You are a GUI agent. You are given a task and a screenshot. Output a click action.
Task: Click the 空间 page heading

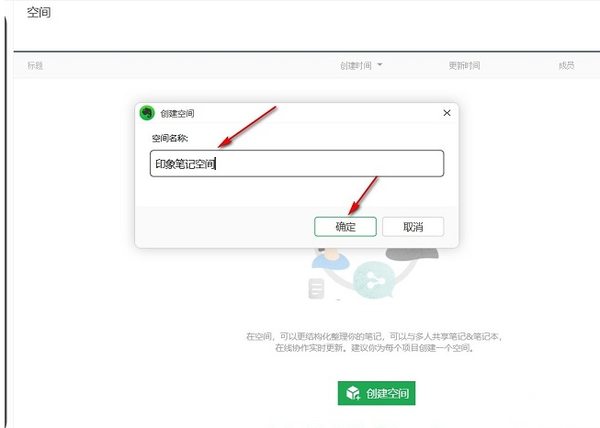[39, 12]
